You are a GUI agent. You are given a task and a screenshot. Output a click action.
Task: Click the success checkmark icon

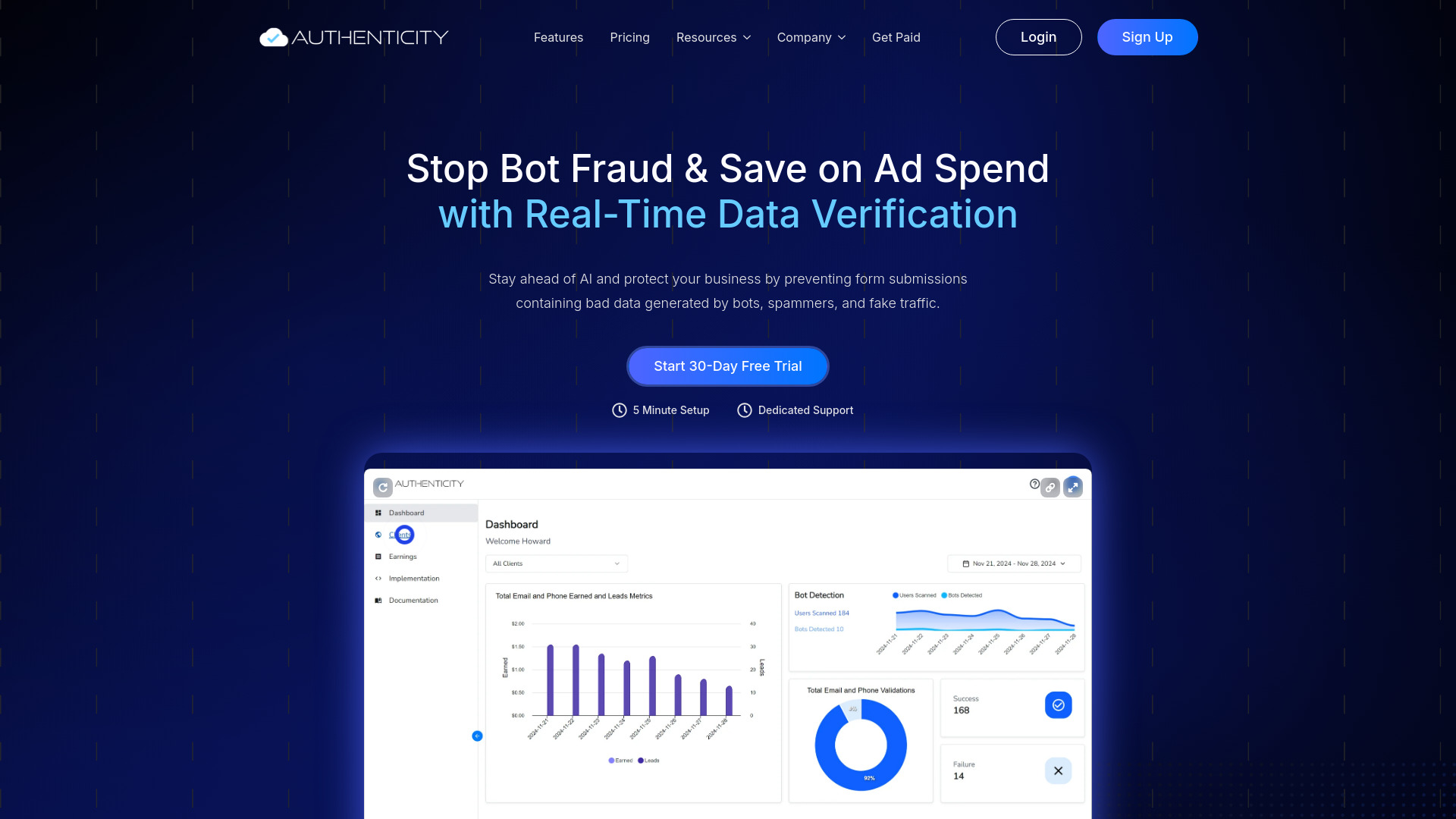tap(1058, 705)
